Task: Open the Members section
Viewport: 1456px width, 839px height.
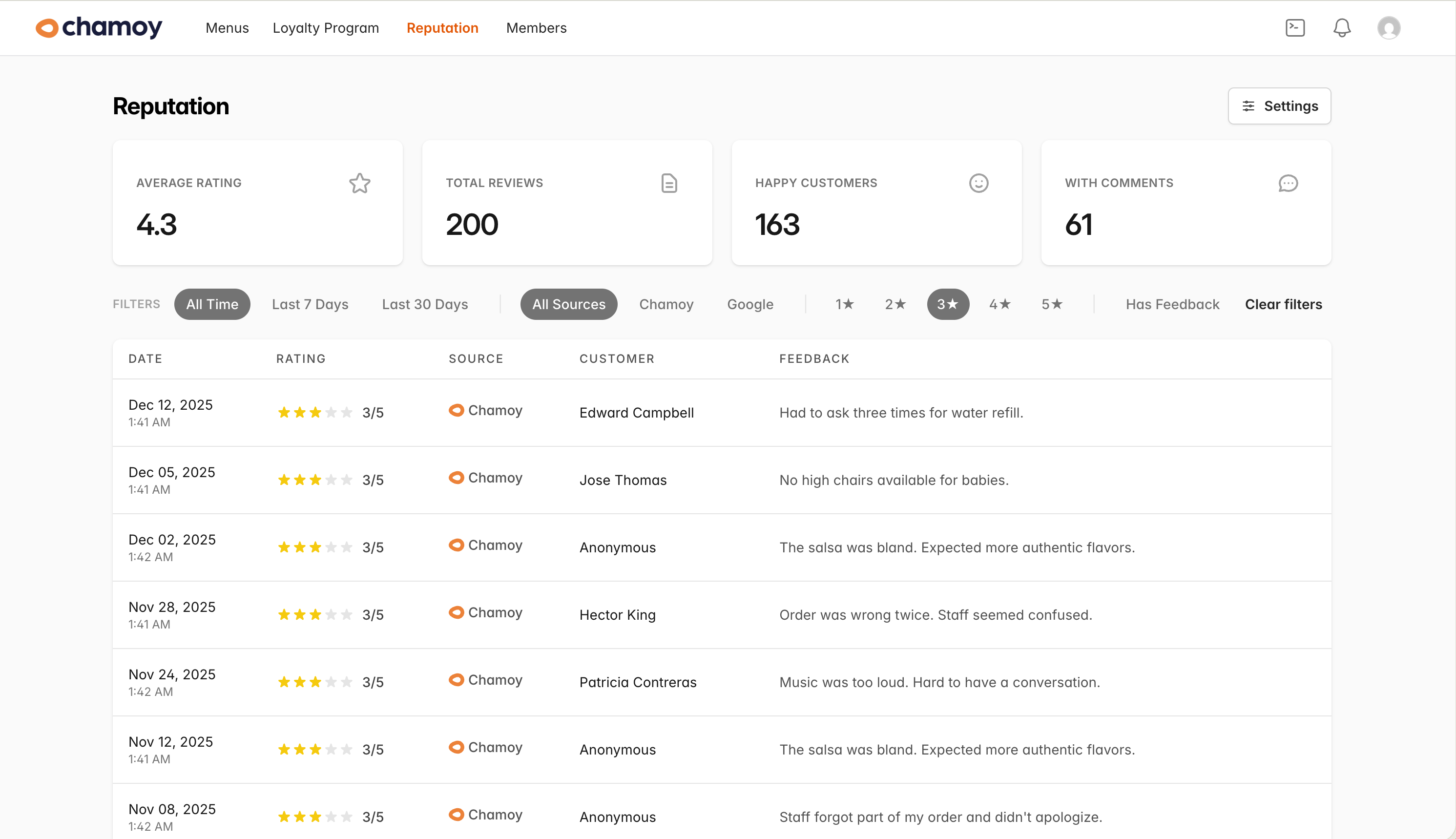Action: point(536,28)
